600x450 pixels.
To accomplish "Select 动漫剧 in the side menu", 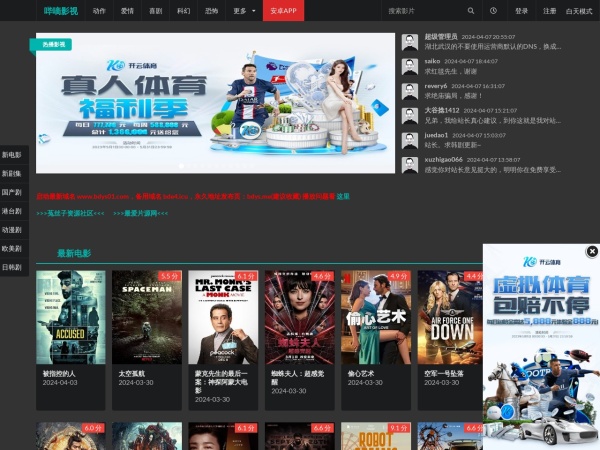I will click(12, 230).
